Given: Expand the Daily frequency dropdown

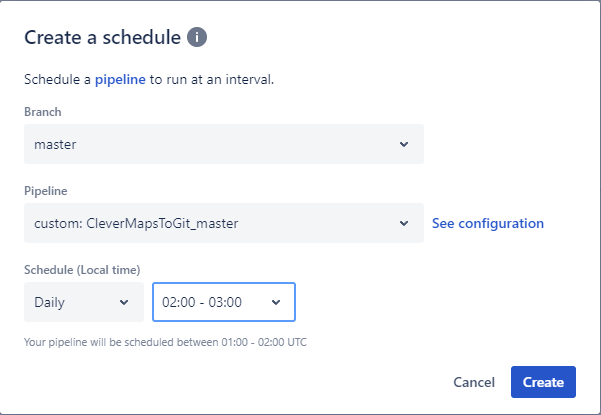Looking at the screenshot, I should tap(83, 302).
